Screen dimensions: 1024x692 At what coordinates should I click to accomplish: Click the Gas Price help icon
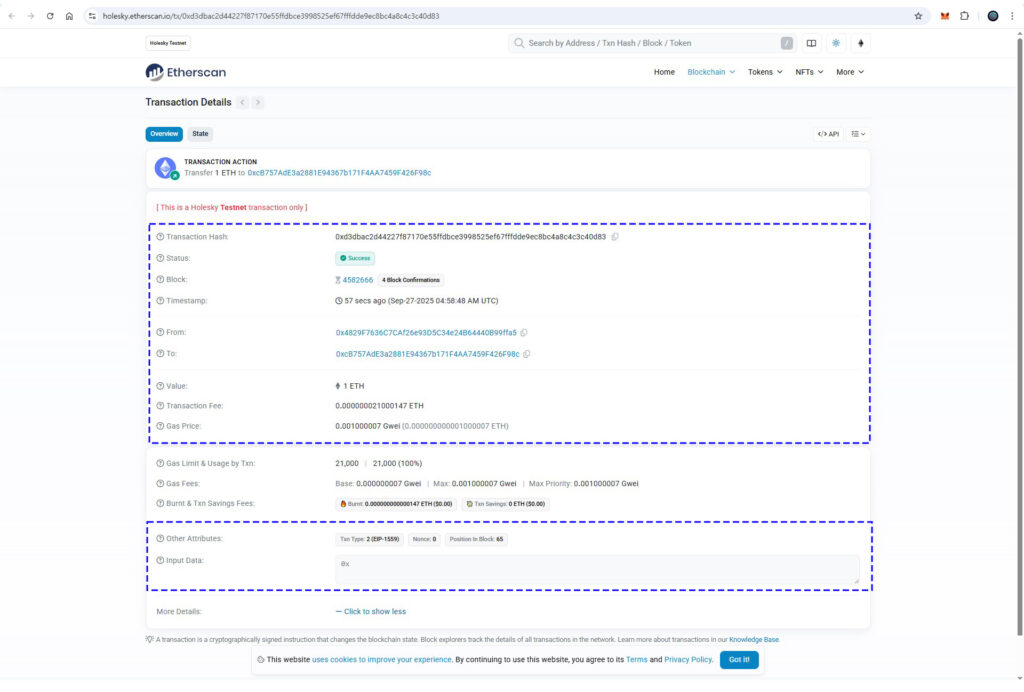point(160,426)
